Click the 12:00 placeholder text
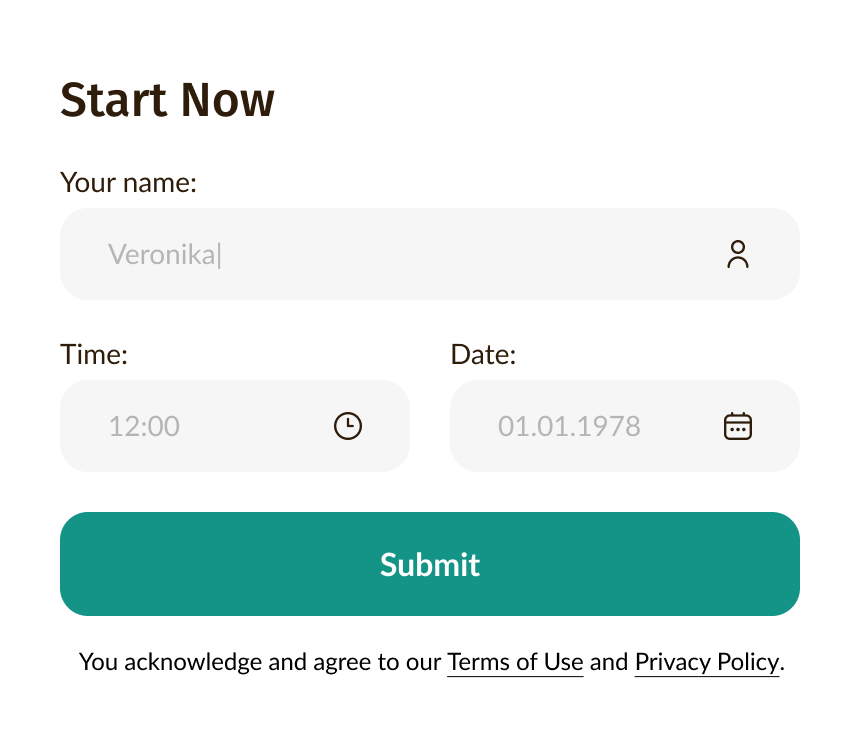Image resolution: width=860 pixels, height=744 pixels. 144,426
